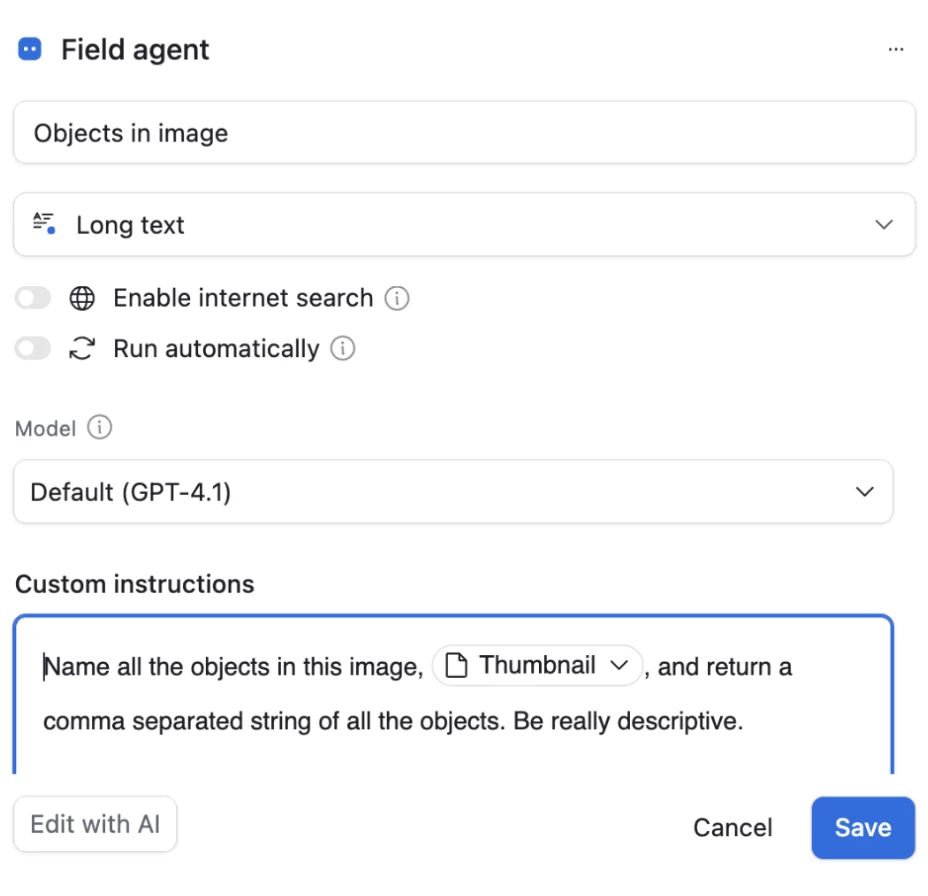Click the info icon next to Model

(x=100, y=428)
